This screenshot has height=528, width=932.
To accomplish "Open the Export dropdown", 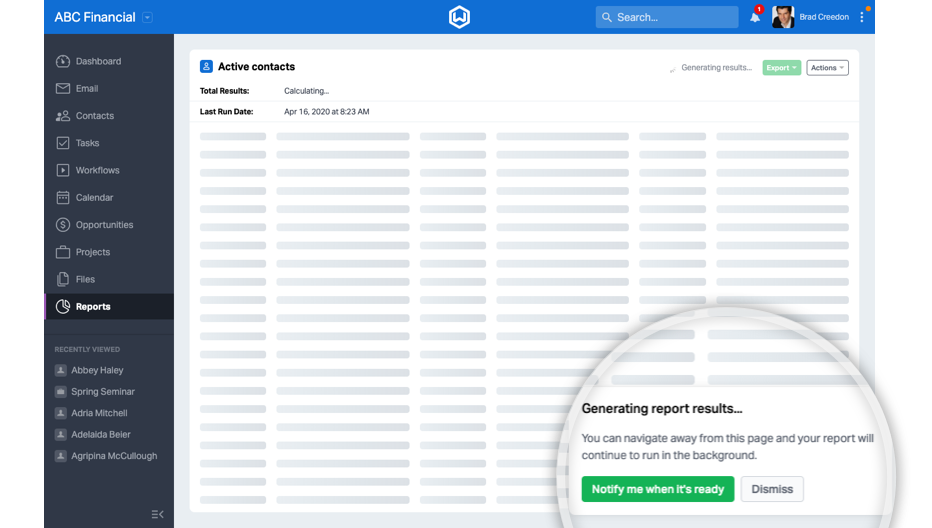I will pos(782,68).
